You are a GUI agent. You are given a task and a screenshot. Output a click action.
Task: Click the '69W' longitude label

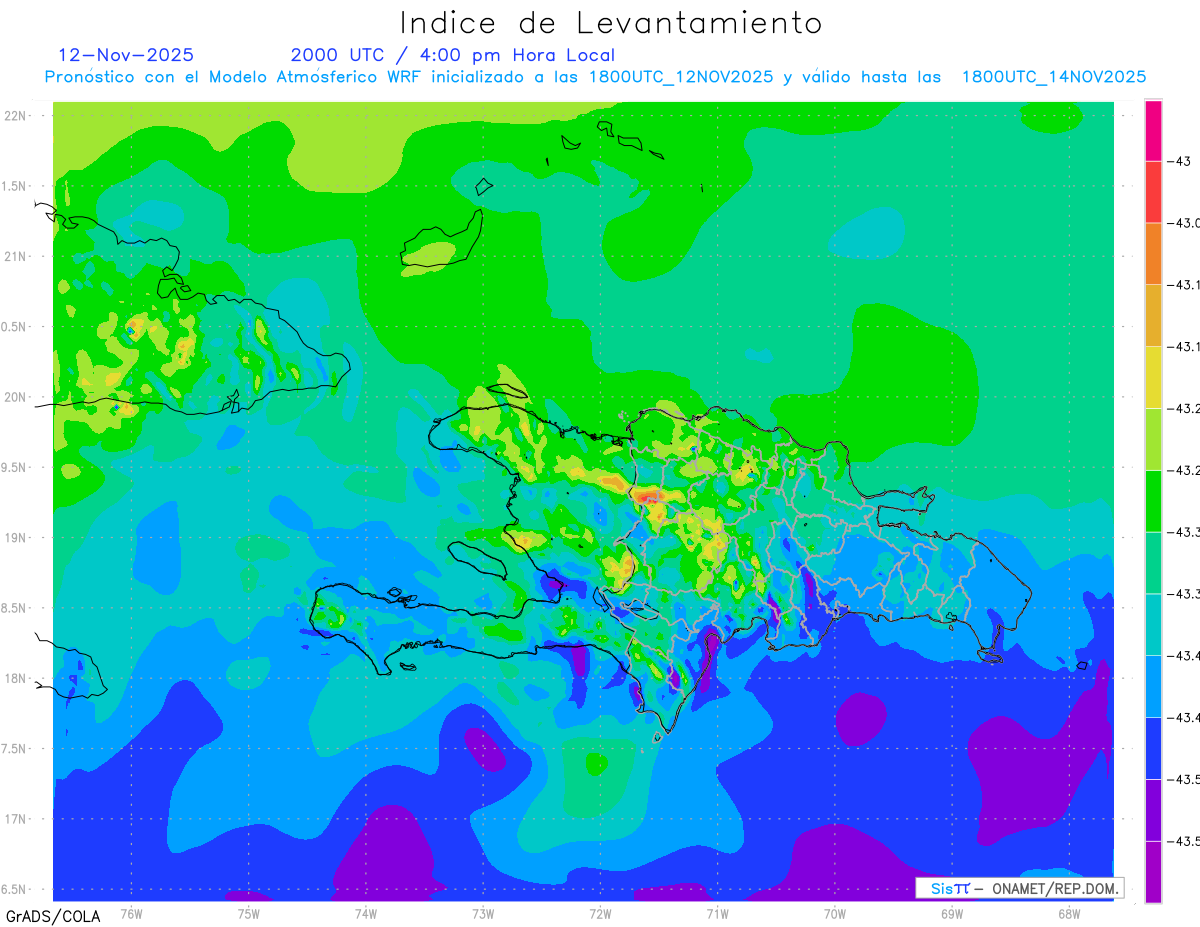(x=952, y=914)
